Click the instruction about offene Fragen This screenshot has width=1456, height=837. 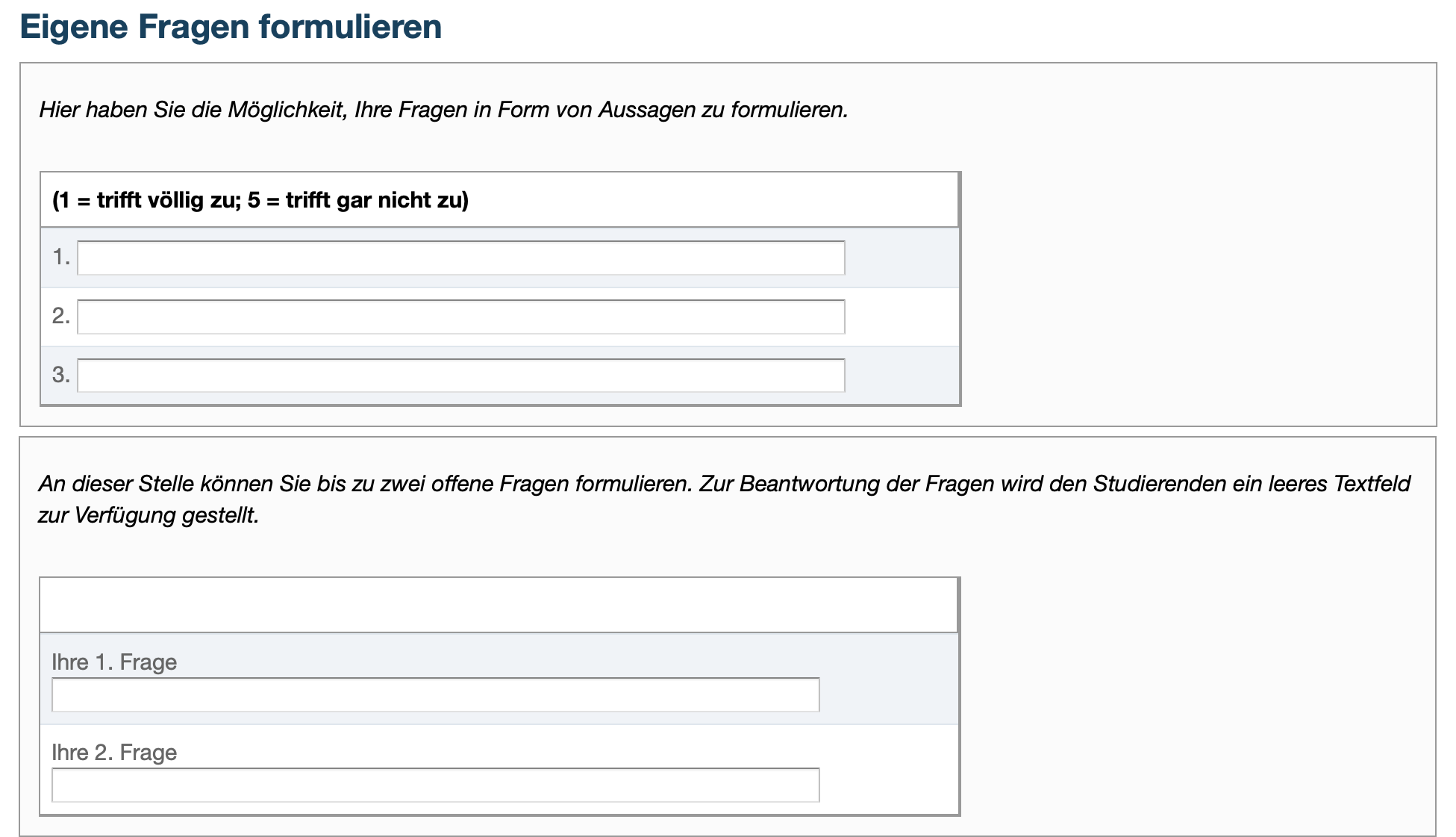(x=724, y=484)
